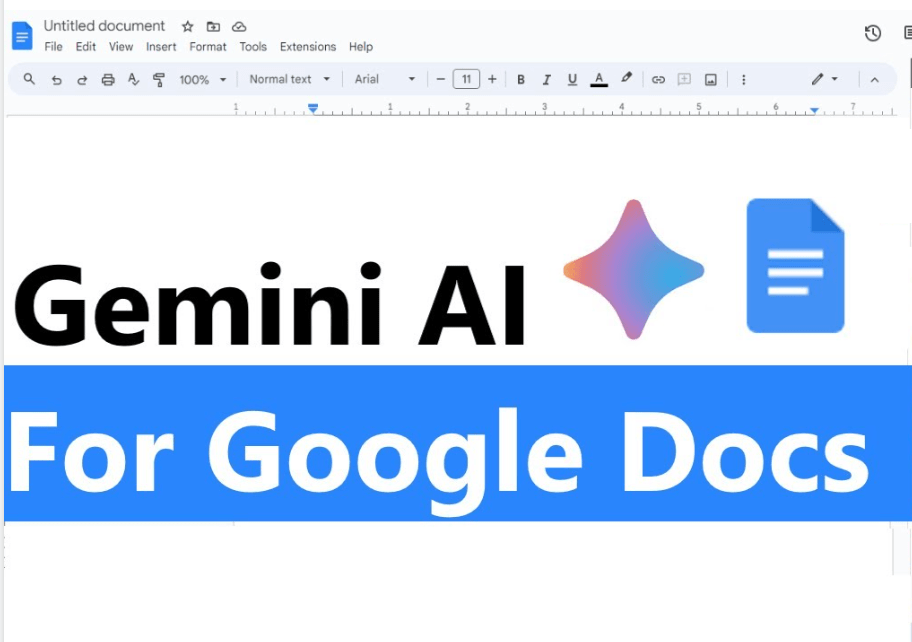Expand the Normal text style dropdown
912x642 pixels.
(290, 80)
